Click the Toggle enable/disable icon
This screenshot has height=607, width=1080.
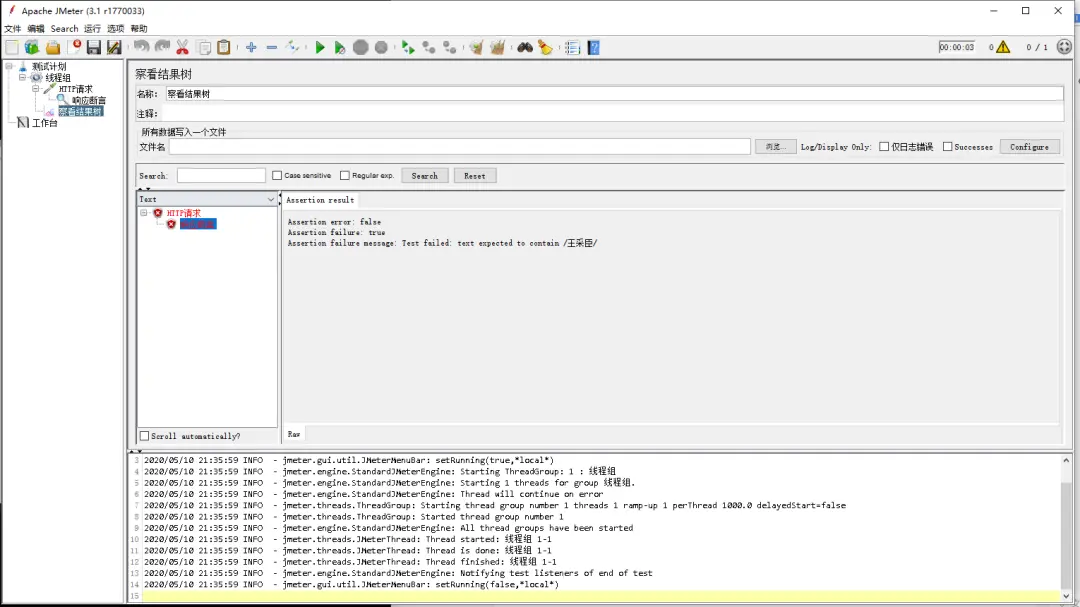293,48
